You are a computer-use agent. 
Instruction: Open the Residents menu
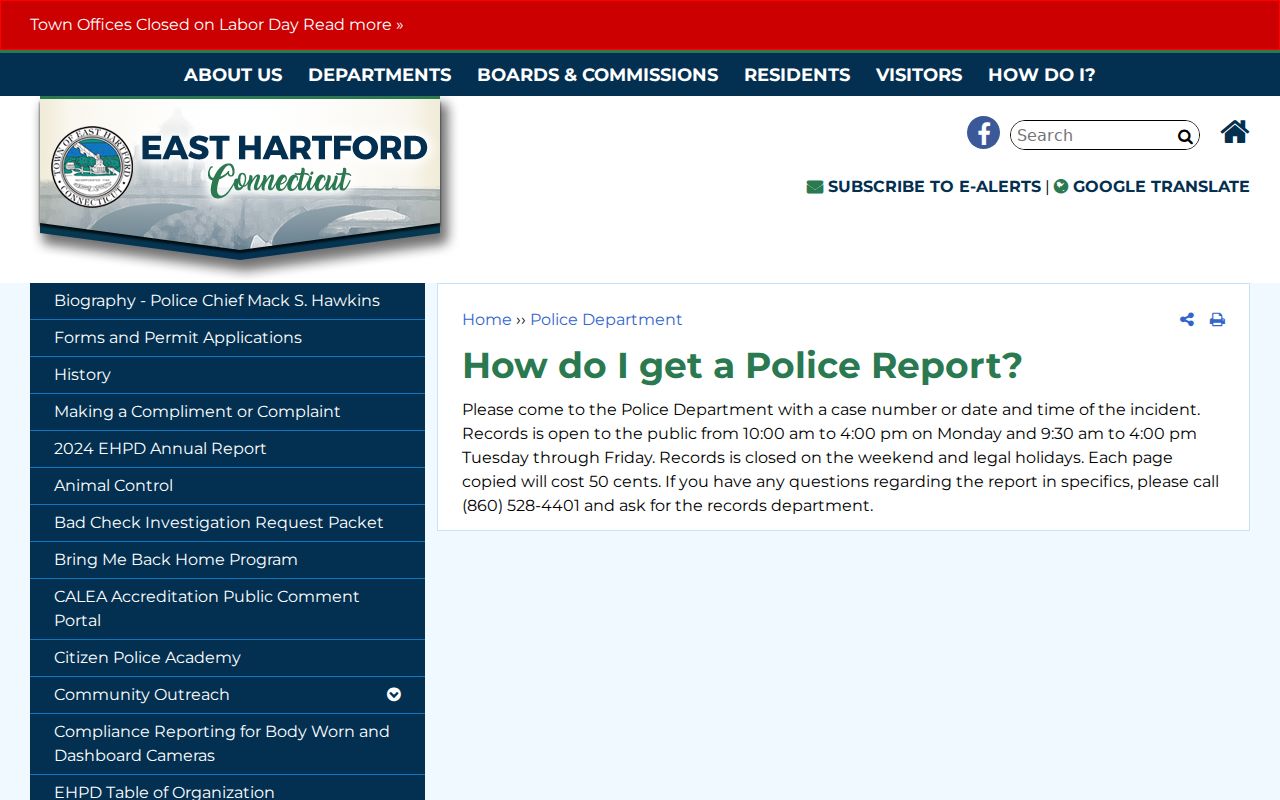coord(797,75)
